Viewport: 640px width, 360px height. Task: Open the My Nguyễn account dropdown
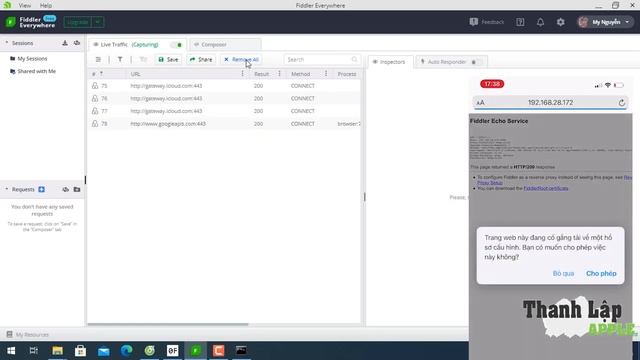[x=604, y=22]
